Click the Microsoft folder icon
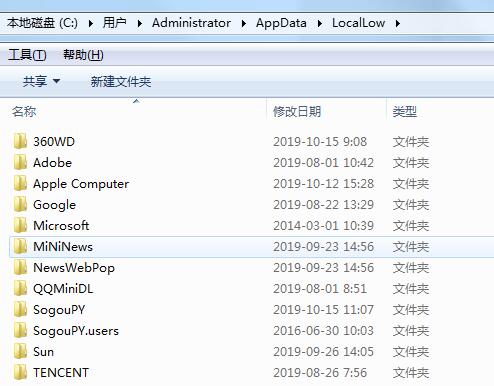The height and width of the screenshot is (386, 494). pos(20,225)
